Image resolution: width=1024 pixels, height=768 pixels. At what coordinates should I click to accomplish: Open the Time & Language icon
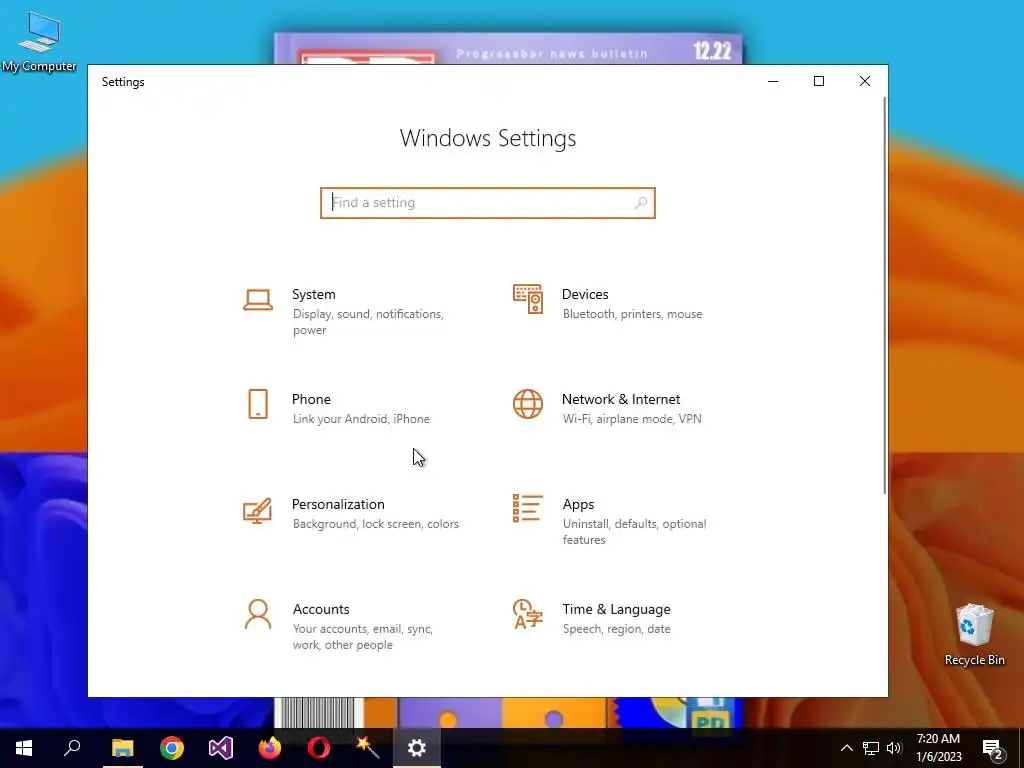(528, 614)
